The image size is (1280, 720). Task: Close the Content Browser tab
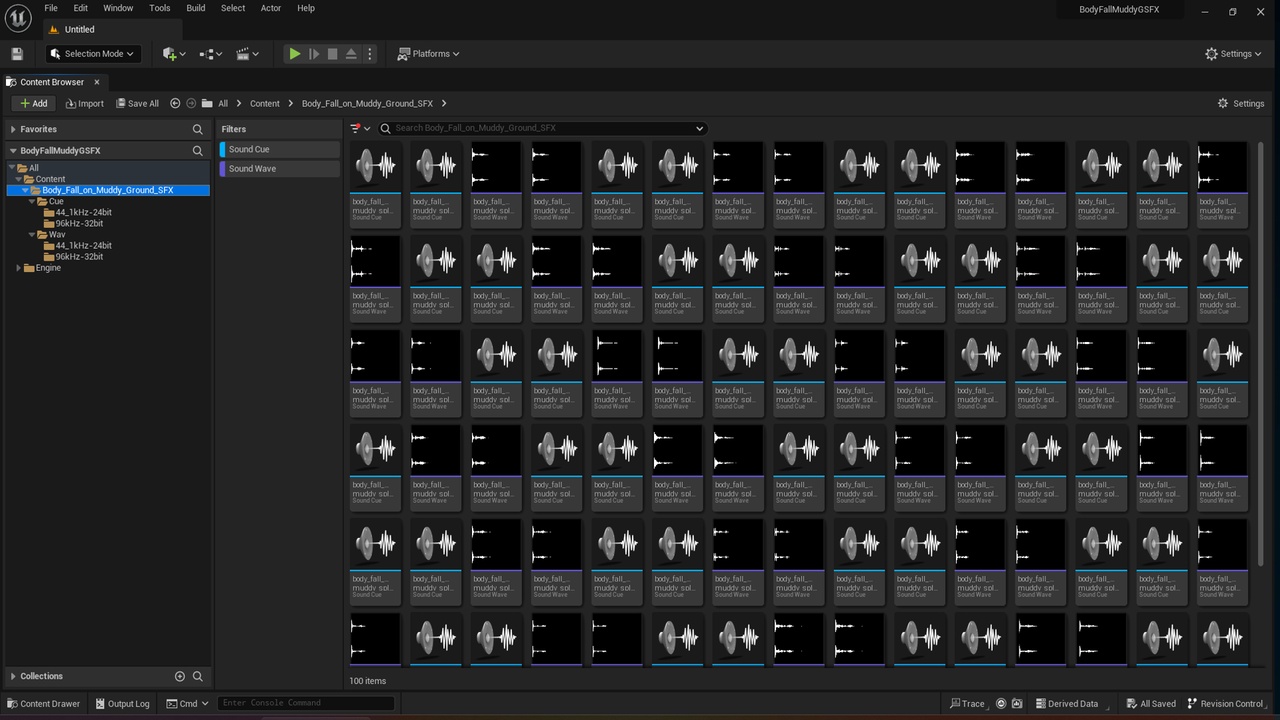coord(97,82)
